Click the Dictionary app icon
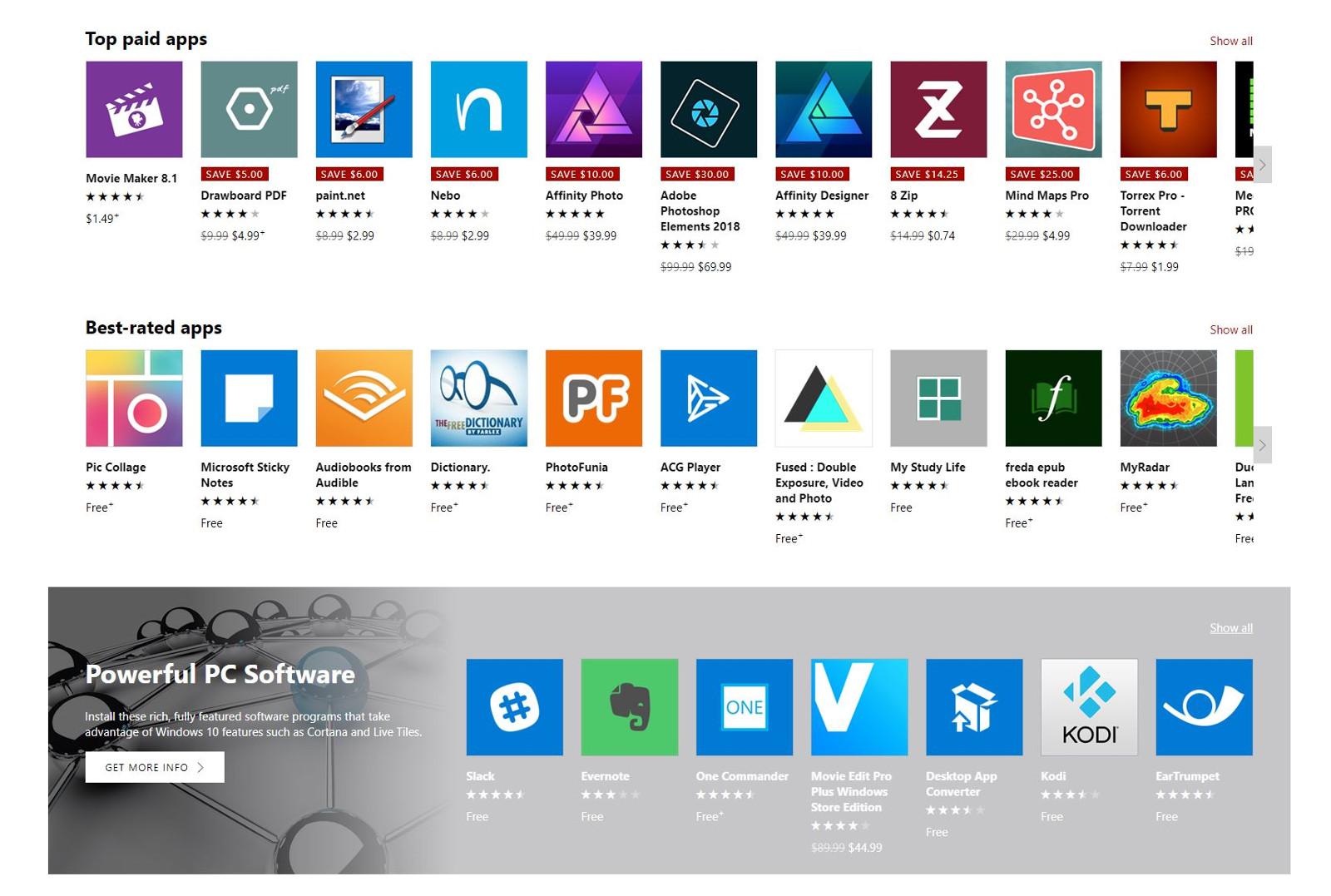The height and width of the screenshot is (896, 1331). 478,398
